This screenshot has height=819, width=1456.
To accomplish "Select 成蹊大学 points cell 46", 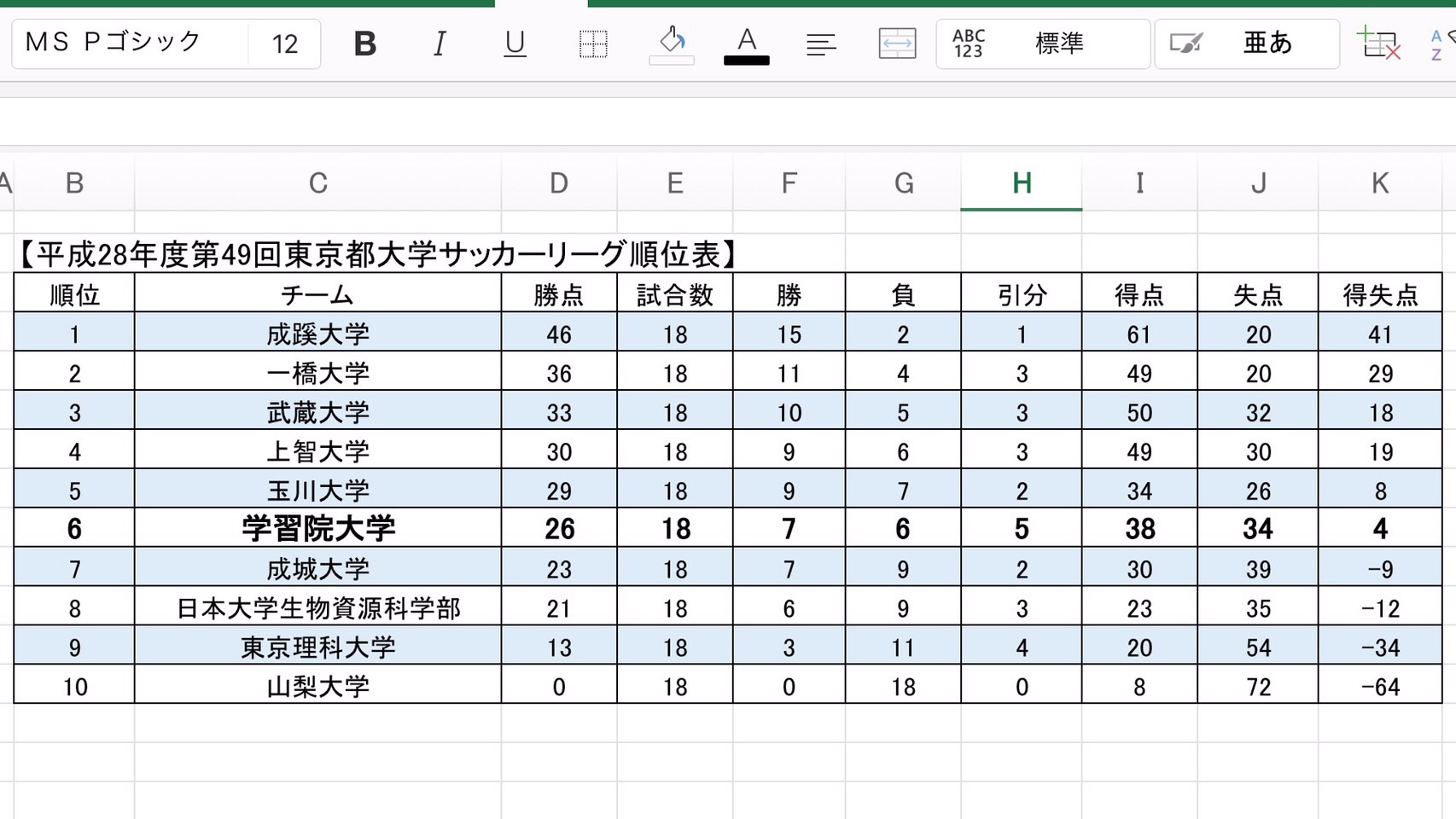I will click(559, 333).
